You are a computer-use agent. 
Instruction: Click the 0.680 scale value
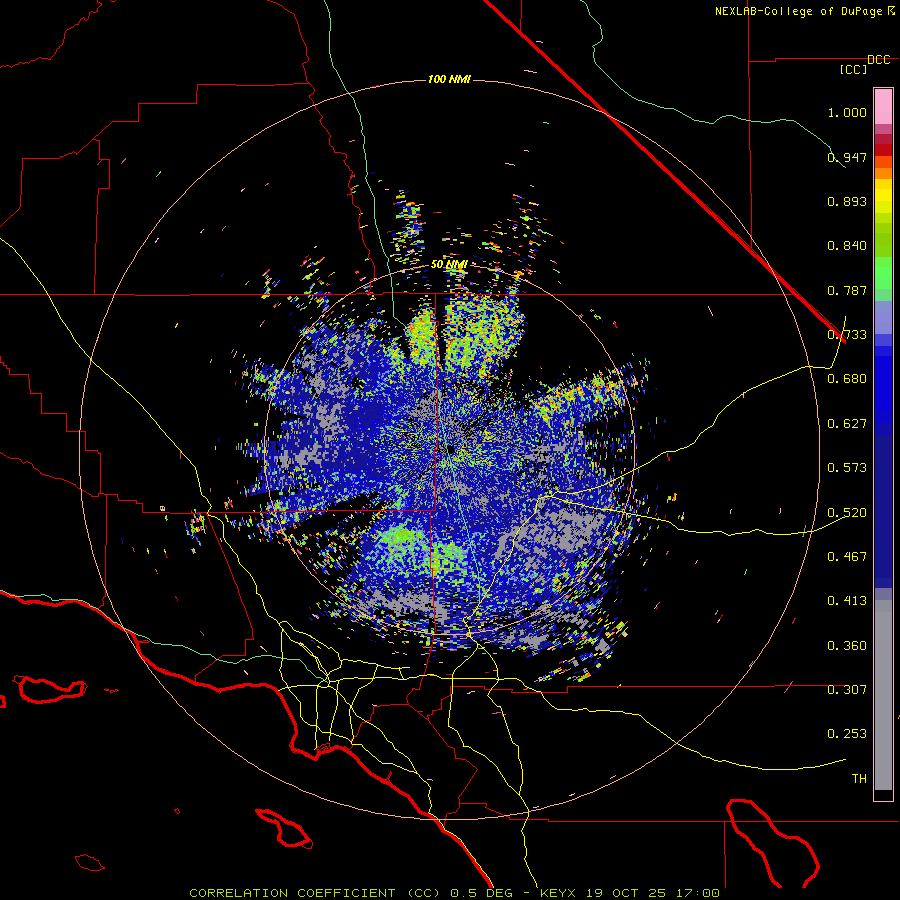click(847, 379)
